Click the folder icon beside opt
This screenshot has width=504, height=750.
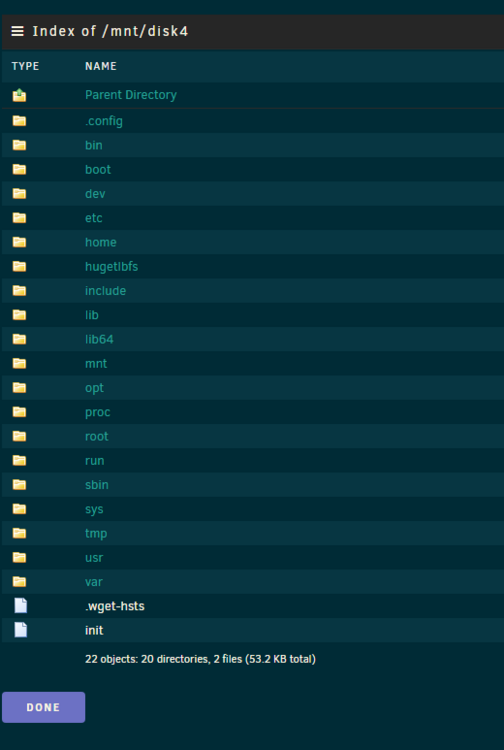pos(20,387)
